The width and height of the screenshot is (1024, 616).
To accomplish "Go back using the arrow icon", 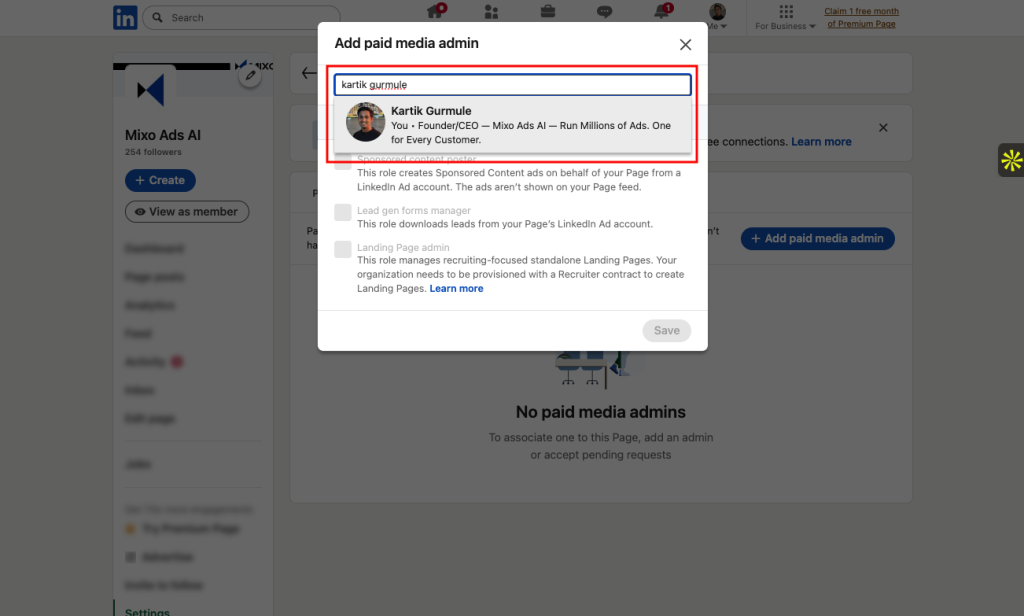I will (x=309, y=73).
